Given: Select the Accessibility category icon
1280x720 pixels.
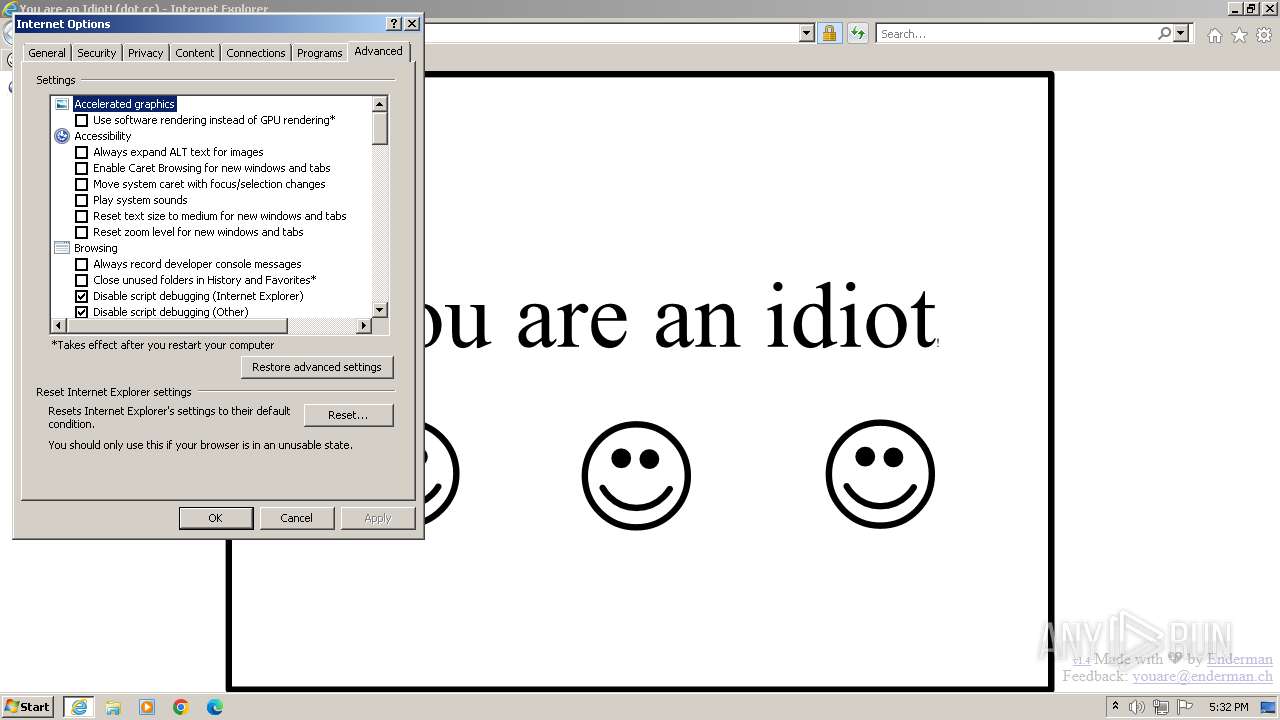Looking at the screenshot, I should [x=62, y=136].
